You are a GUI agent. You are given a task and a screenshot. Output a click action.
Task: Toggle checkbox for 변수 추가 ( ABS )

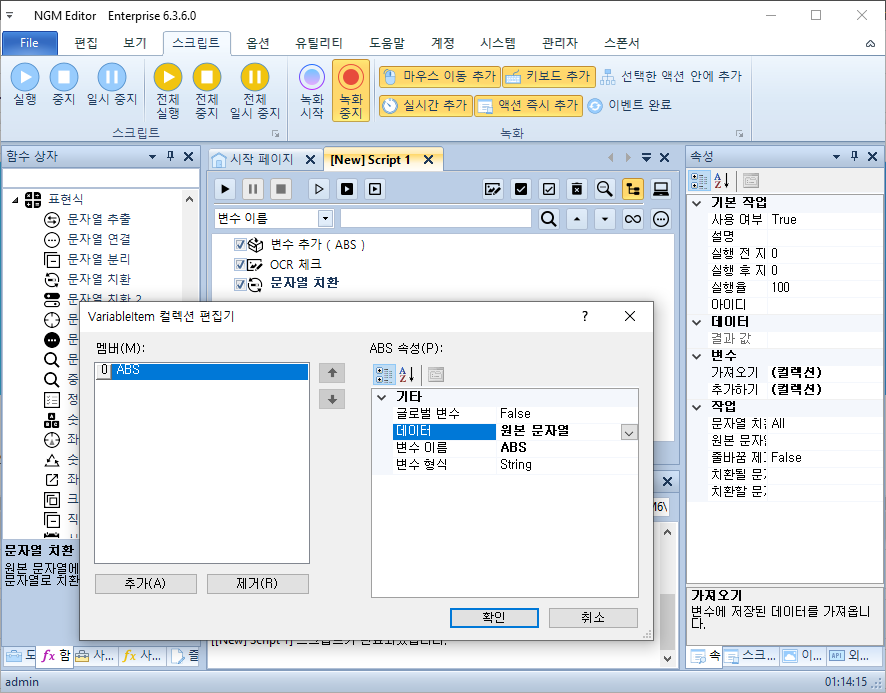click(x=240, y=245)
